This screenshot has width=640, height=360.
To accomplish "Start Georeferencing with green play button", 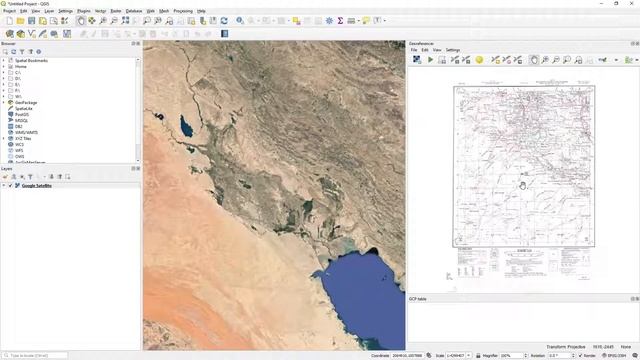I will tap(430, 60).
